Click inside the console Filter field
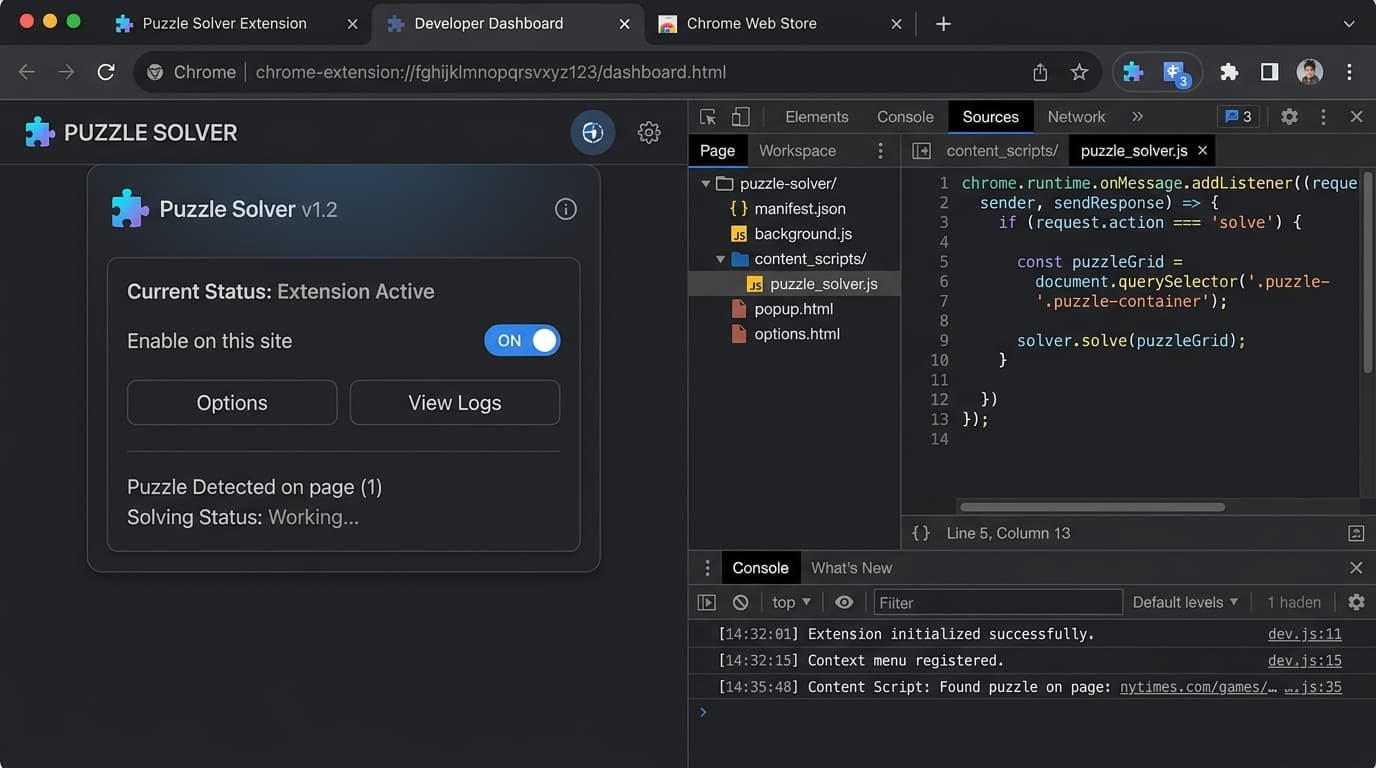Image resolution: width=1376 pixels, height=768 pixels. tap(997, 601)
